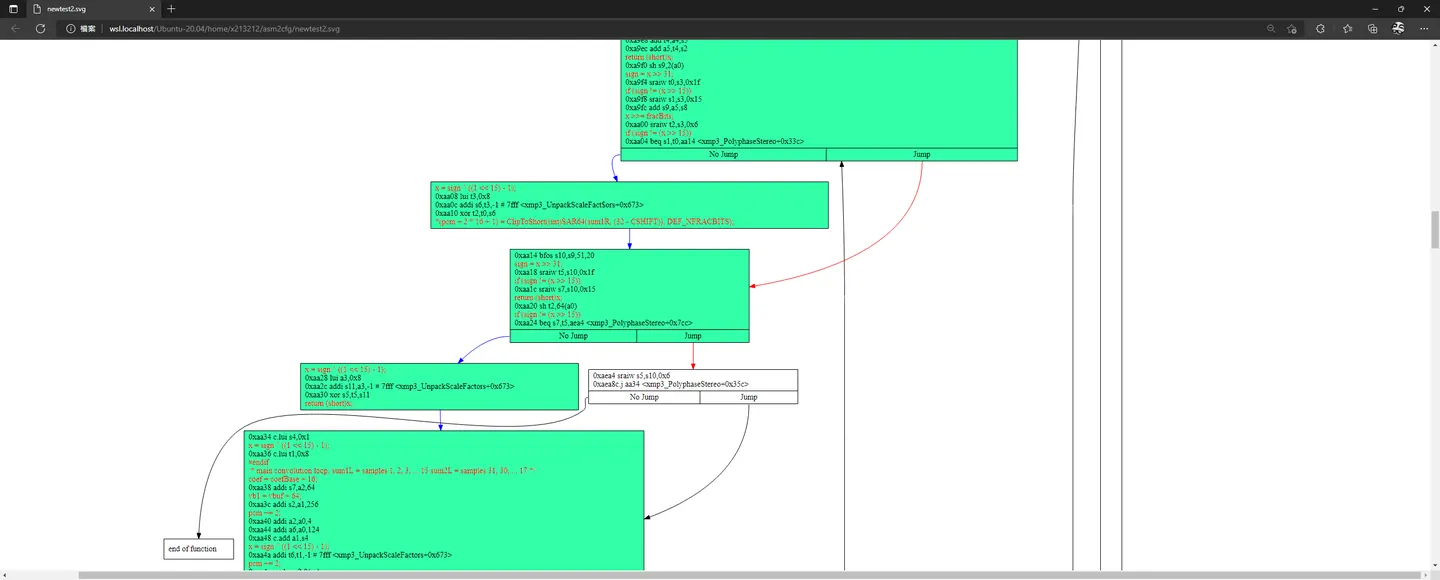Click the vertical scrollbar thumb
Image resolution: width=1440 pixels, height=580 pixels.
[x=1434, y=230]
